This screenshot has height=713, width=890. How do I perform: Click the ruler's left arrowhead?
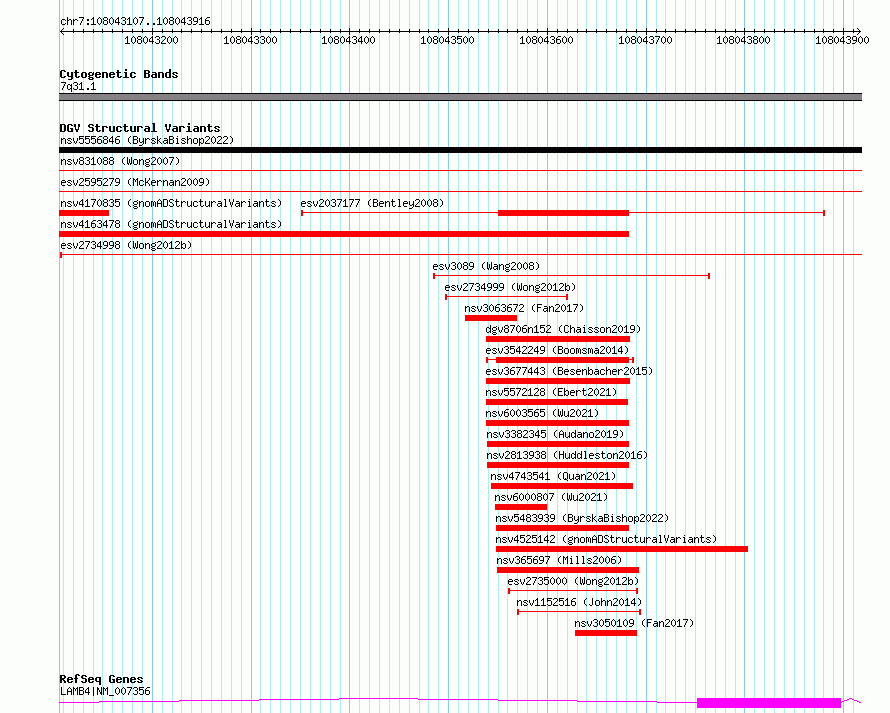point(62,31)
